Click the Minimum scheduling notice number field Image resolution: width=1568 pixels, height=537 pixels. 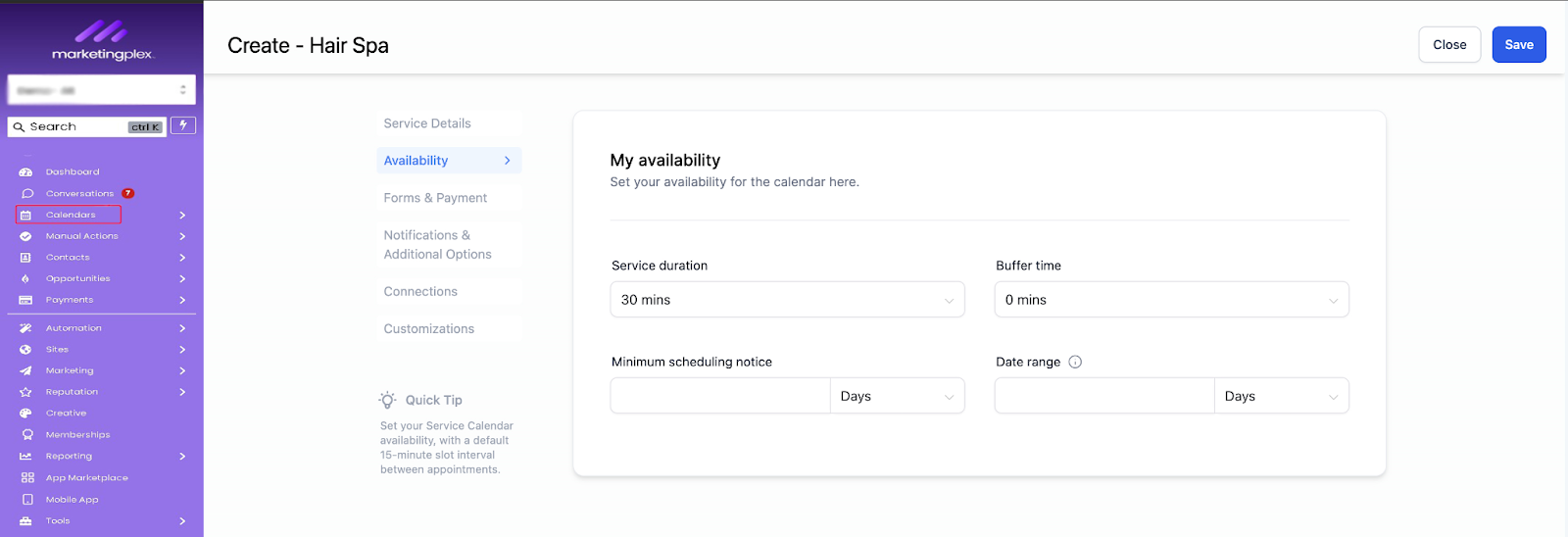click(x=720, y=396)
